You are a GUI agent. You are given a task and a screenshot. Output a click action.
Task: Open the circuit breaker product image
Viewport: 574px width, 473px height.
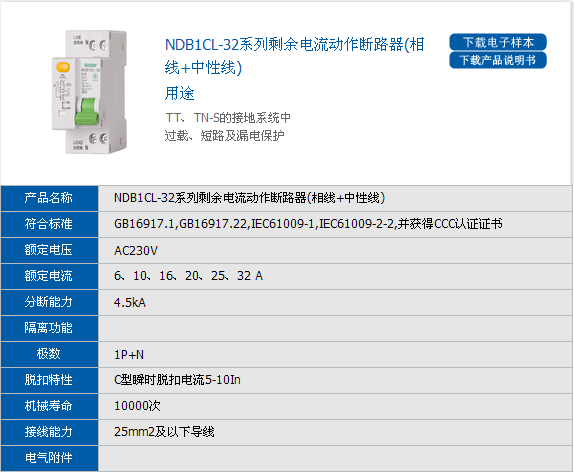pos(90,92)
